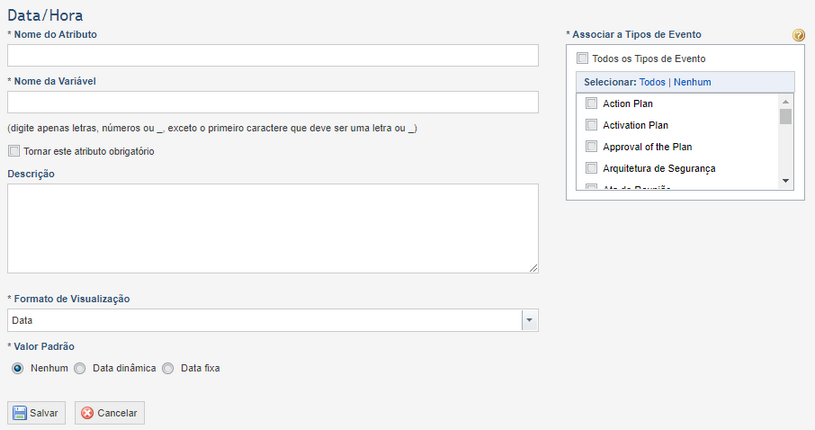Select the Data fixa radio option
815x430 pixels.
[x=168, y=368]
